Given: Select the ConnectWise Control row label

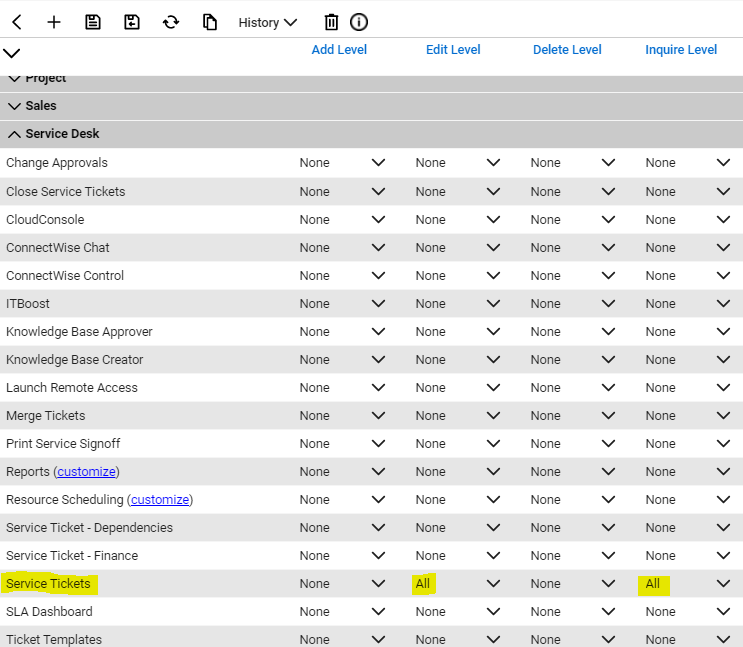Looking at the screenshot, I should [65, 275].
